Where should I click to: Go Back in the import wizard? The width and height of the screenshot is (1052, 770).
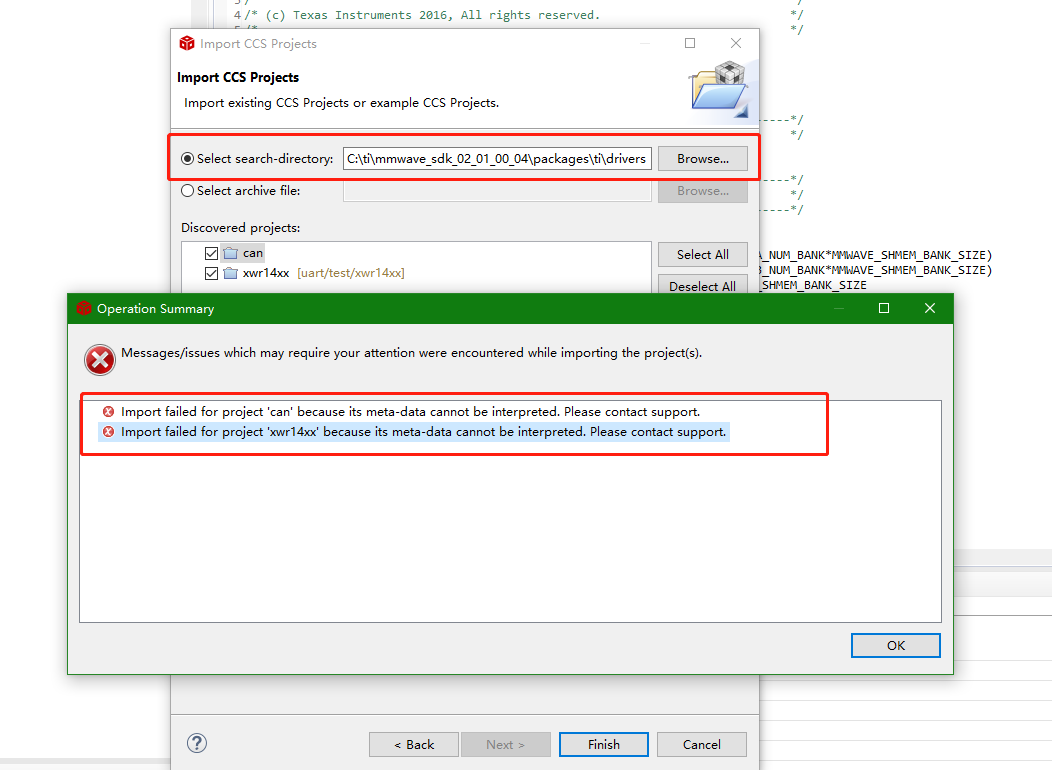click(x=414, y=745)
